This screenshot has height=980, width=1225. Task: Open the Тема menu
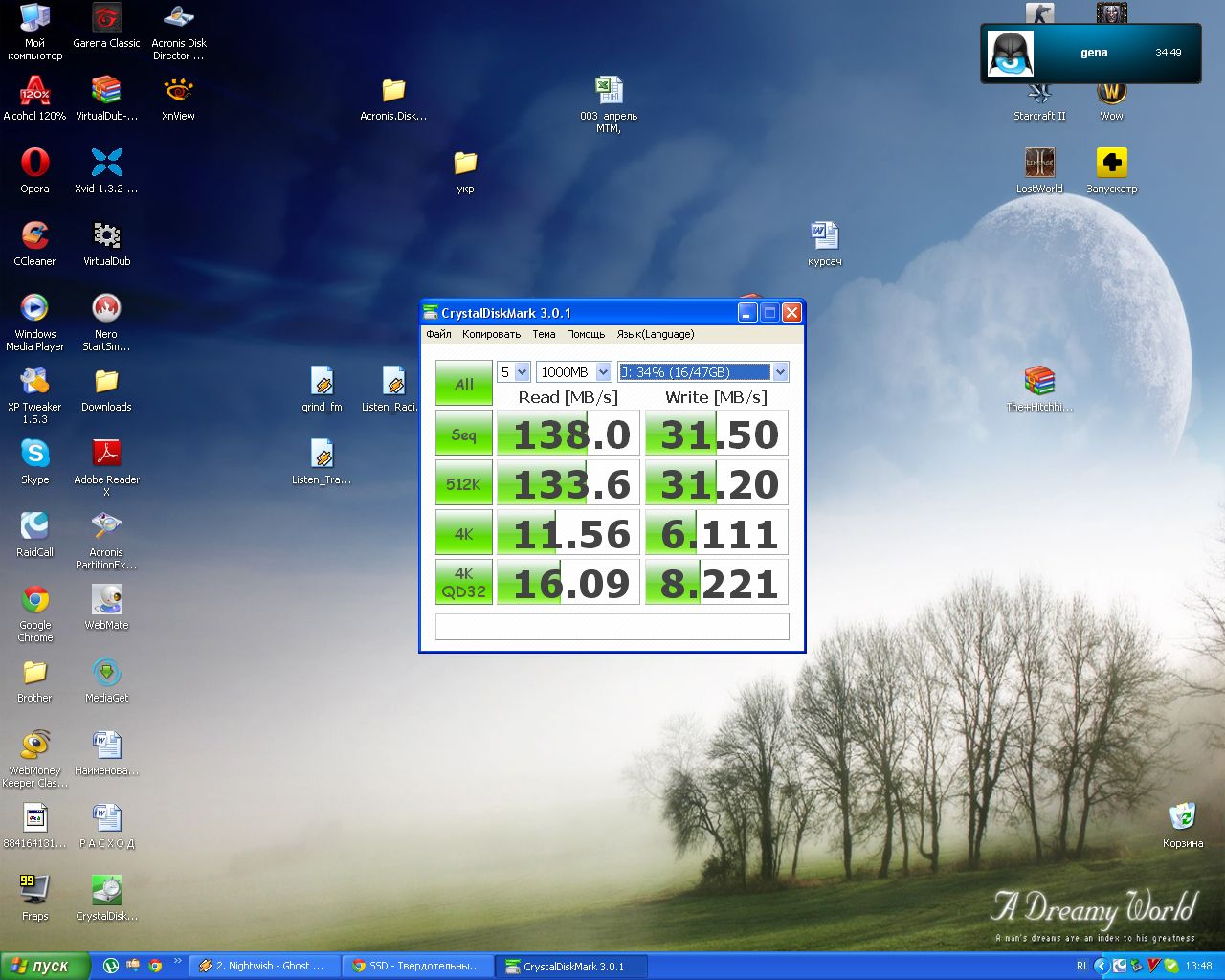544,334
